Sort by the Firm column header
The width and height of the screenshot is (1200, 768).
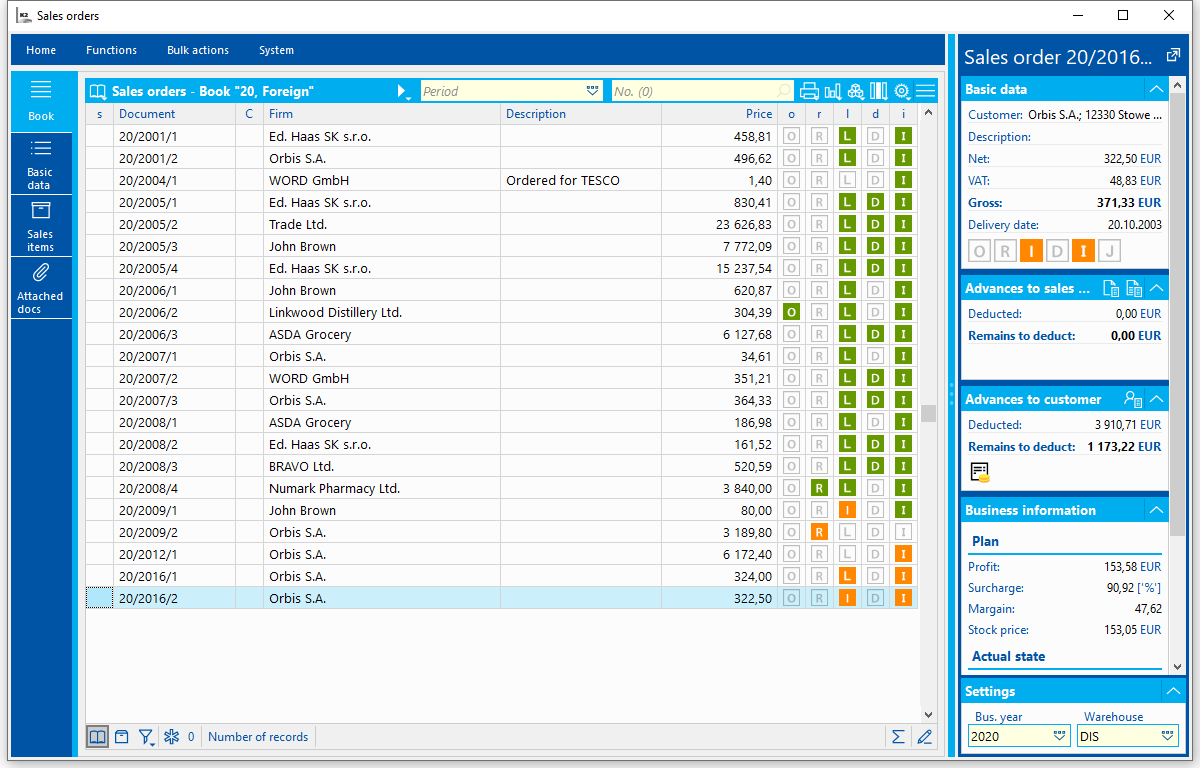pyautogui.click(x=382, y=114)
